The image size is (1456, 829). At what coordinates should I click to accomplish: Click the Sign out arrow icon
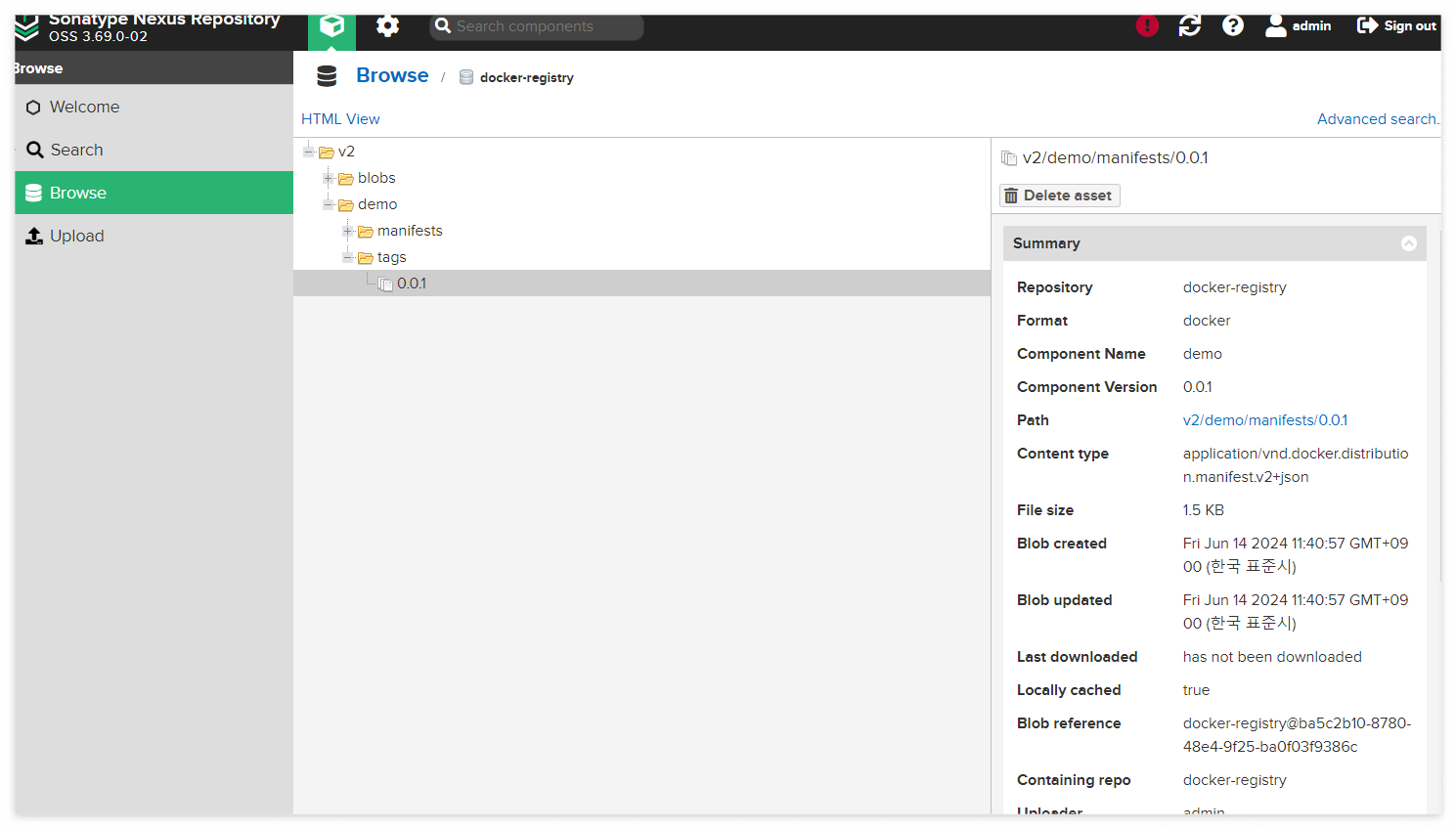coord(1367,25)
